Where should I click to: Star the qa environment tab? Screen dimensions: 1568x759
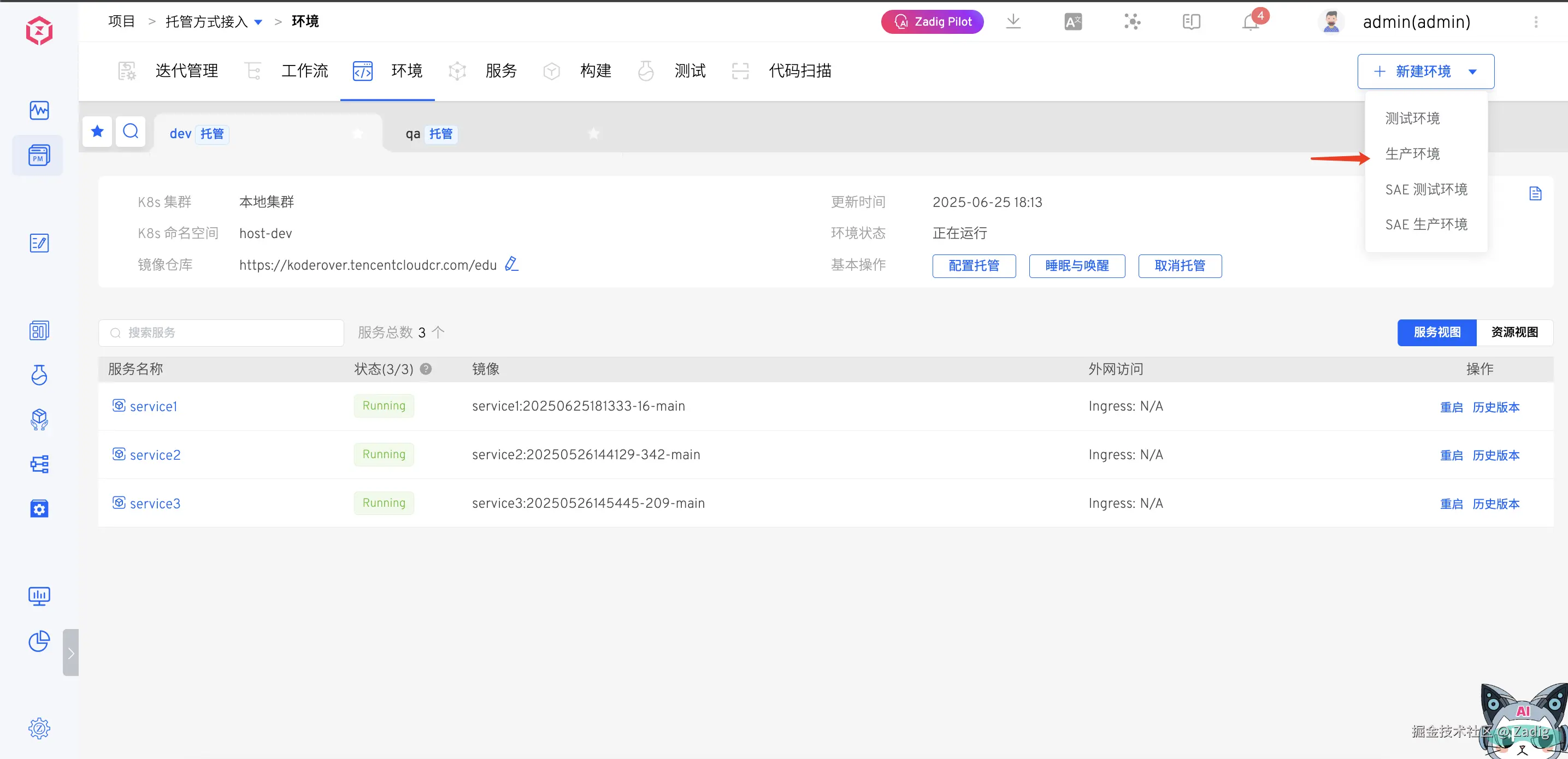pyautogui.click(x=593, y=133)
